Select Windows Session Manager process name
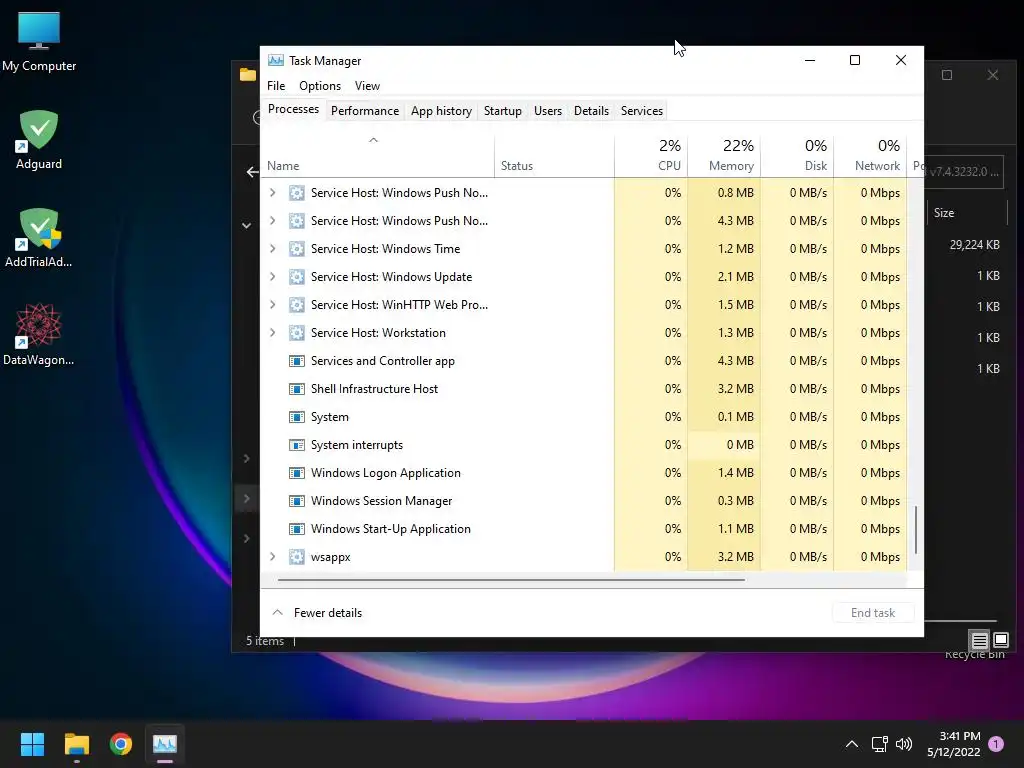 [381, 502]
